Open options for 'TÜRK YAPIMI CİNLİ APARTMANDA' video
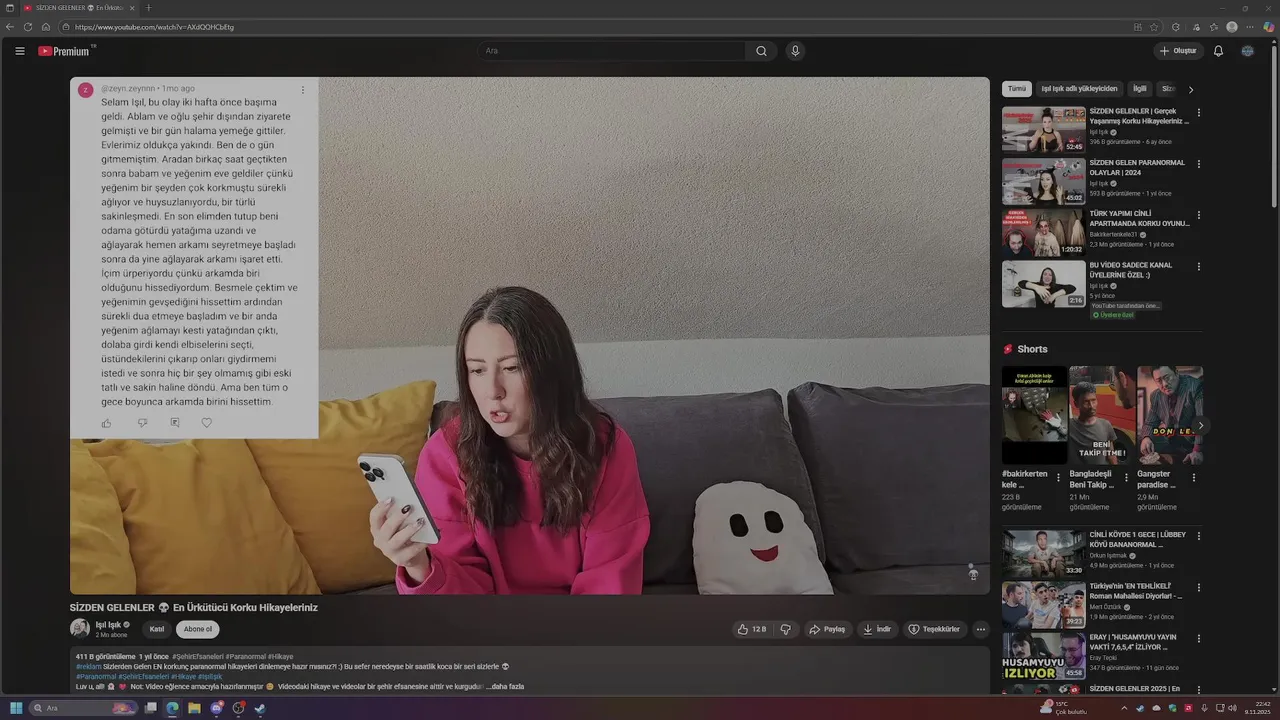The height and width of the screenshot is (720, 1280). (1199, 215)
